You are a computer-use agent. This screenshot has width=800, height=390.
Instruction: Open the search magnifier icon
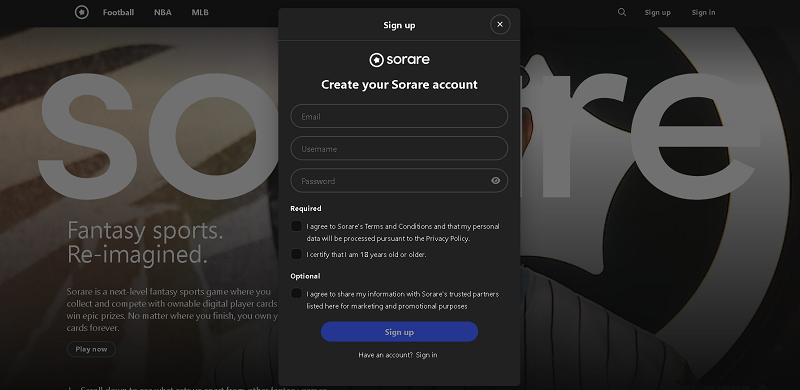coord(621,12)
